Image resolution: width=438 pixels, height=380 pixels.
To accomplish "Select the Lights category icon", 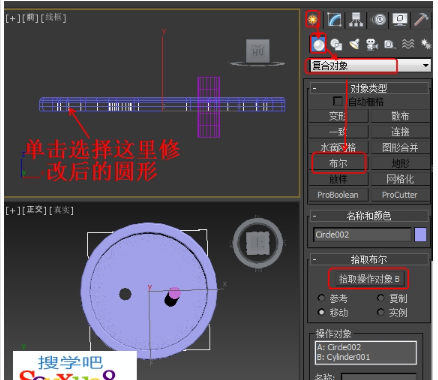I will (x=354, y=44).
